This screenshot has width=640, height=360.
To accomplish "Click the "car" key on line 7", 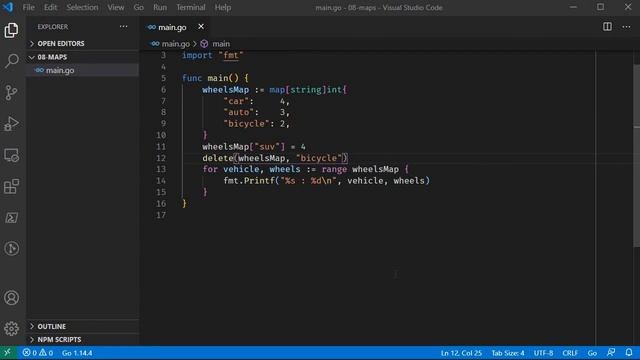I will [236, 101].
